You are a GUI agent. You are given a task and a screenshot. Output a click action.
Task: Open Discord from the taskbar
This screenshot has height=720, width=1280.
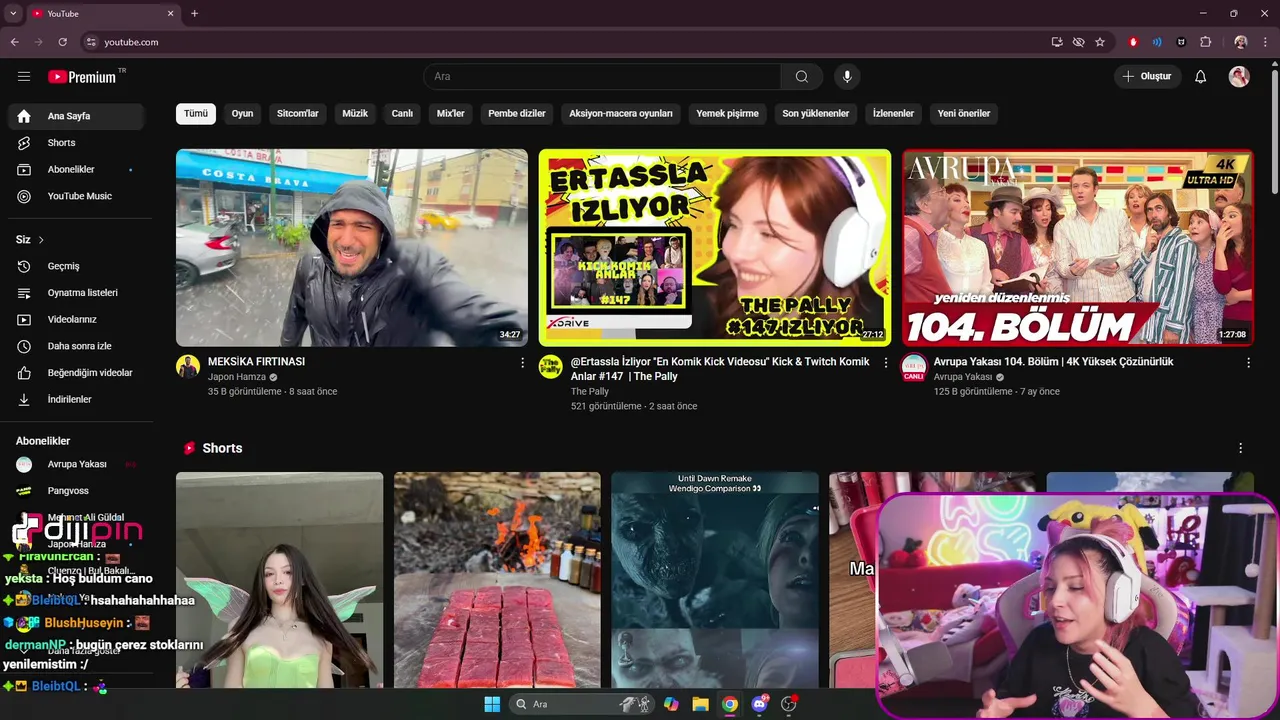(759, 704)
